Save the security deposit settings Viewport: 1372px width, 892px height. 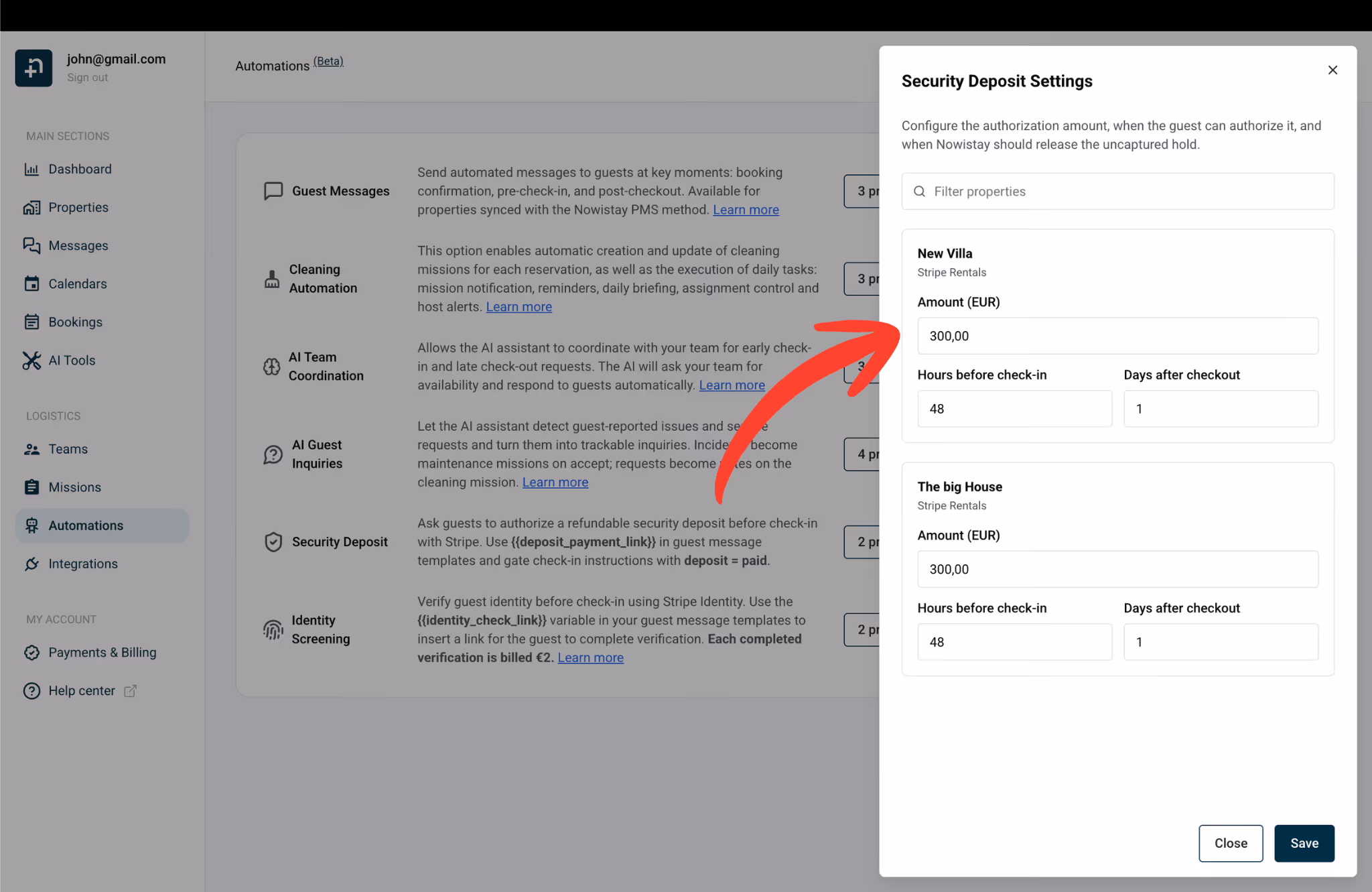(x=1304, y=843)
